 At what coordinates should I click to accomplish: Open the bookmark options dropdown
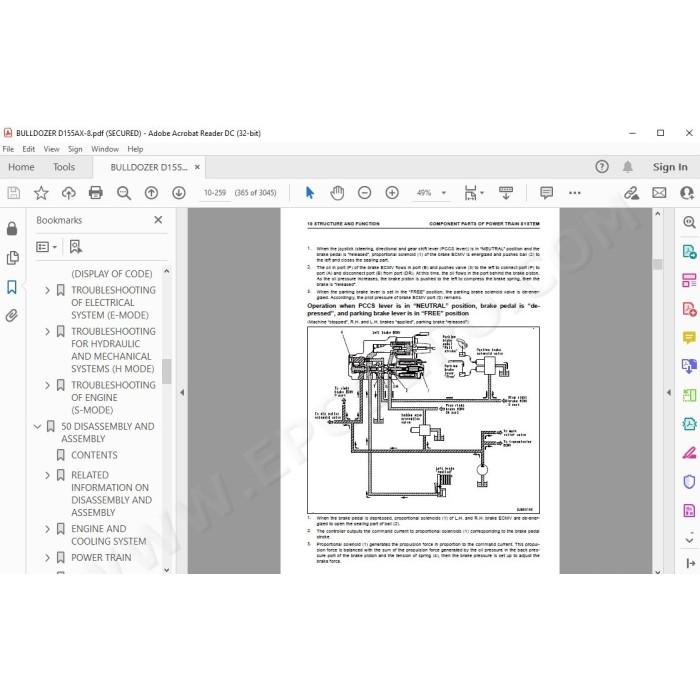[x=46, y=247]
